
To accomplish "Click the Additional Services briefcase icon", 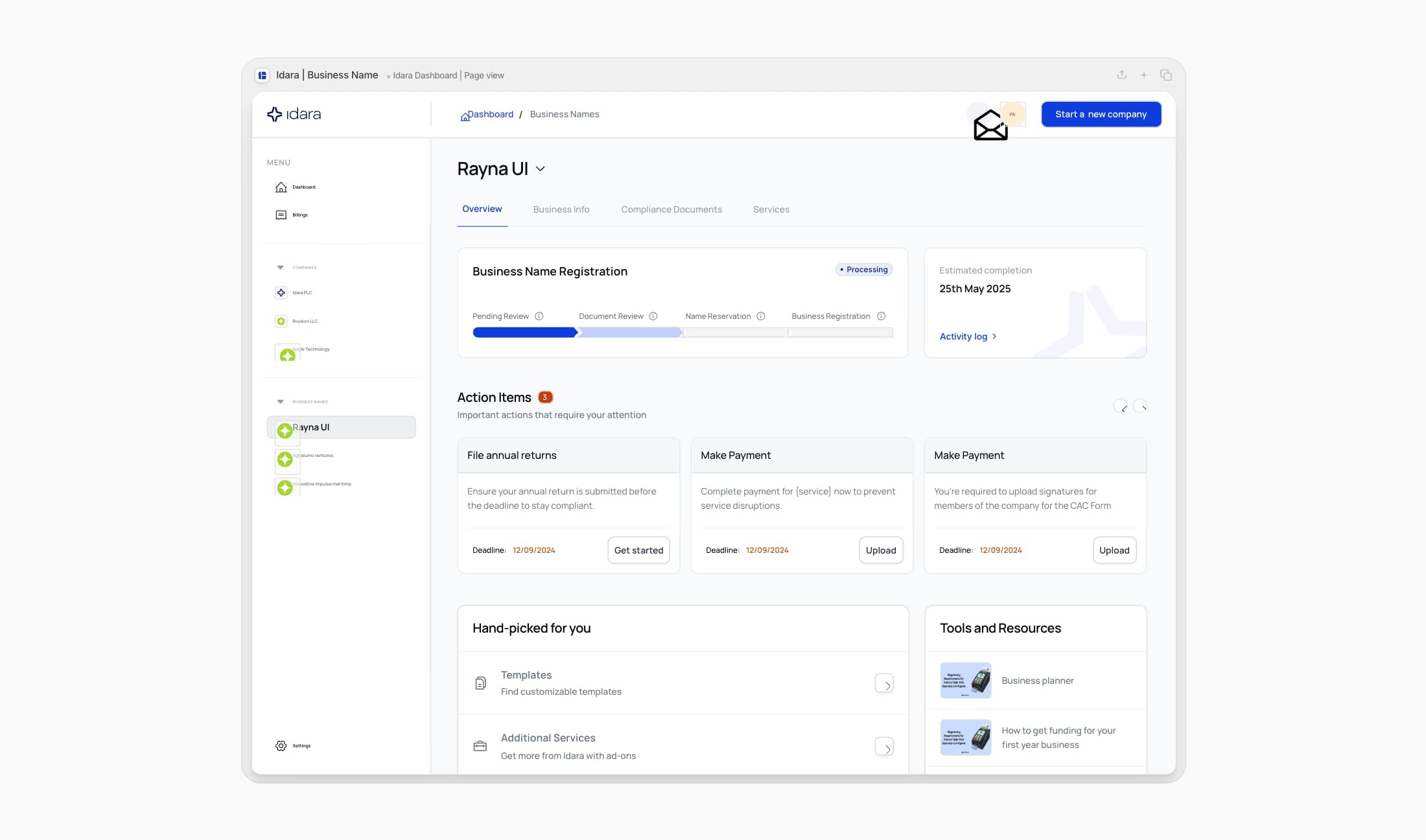I will pyautogui.click(x=480, y=746).
